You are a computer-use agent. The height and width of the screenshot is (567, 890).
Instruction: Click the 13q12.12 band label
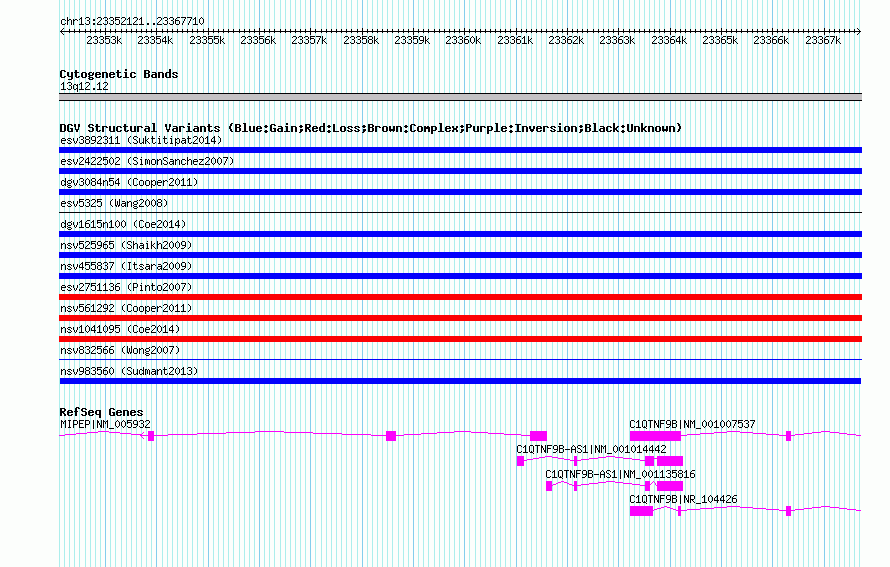(x=84, y=86)
